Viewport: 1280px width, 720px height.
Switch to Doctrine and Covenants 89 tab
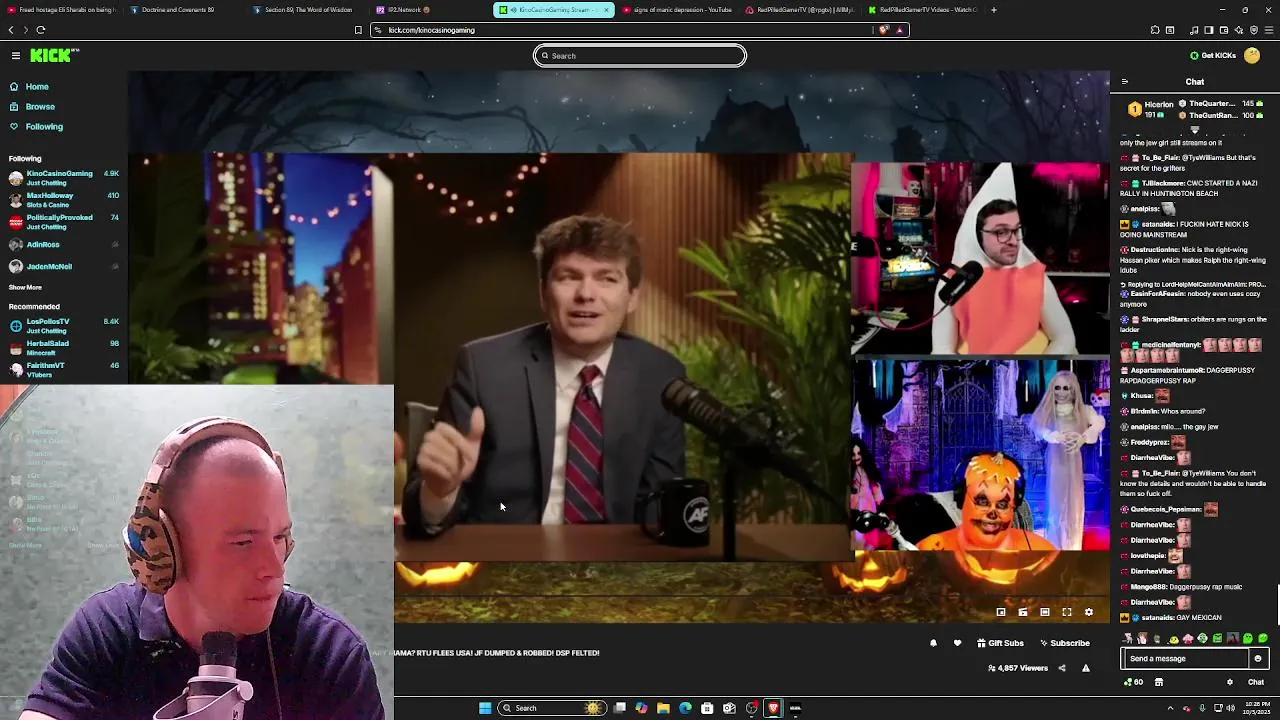point(186,10)
